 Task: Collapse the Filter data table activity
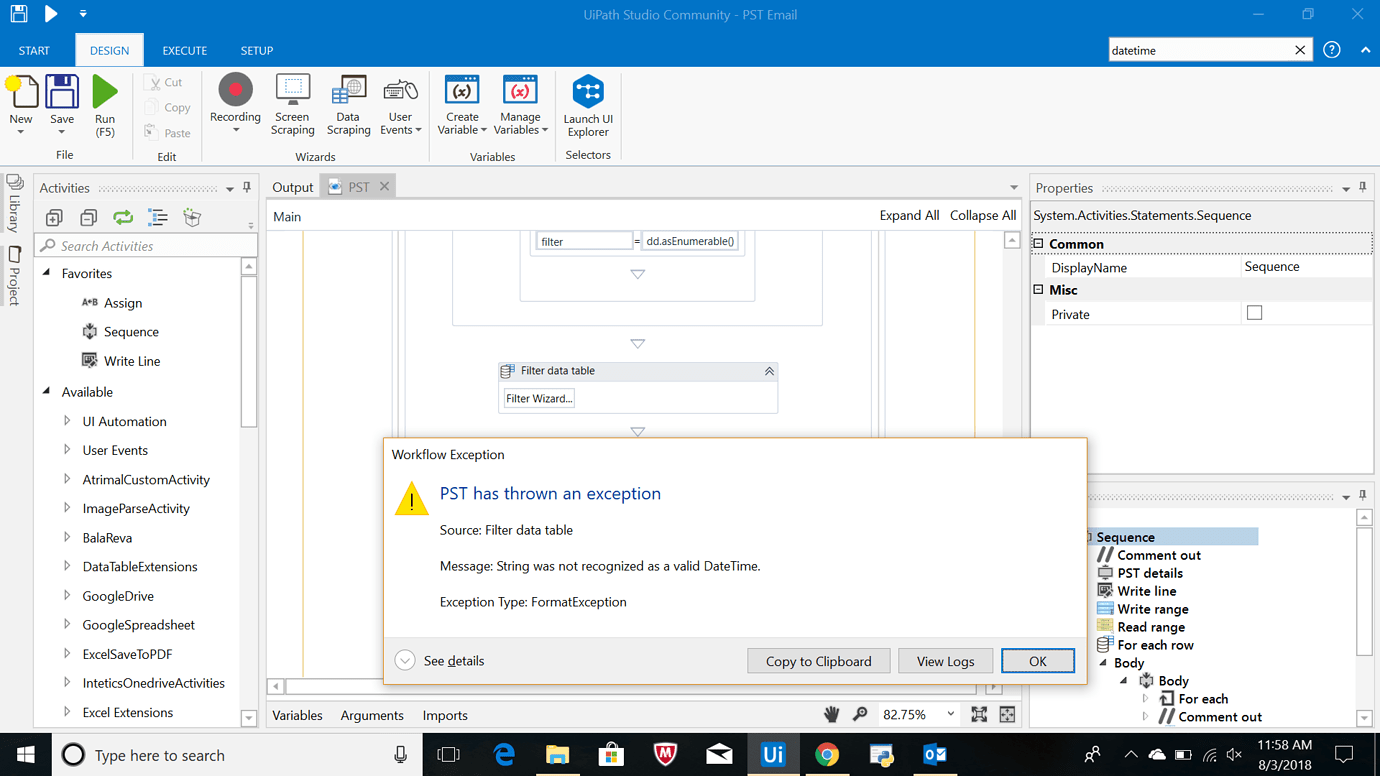tap(768, 370)
